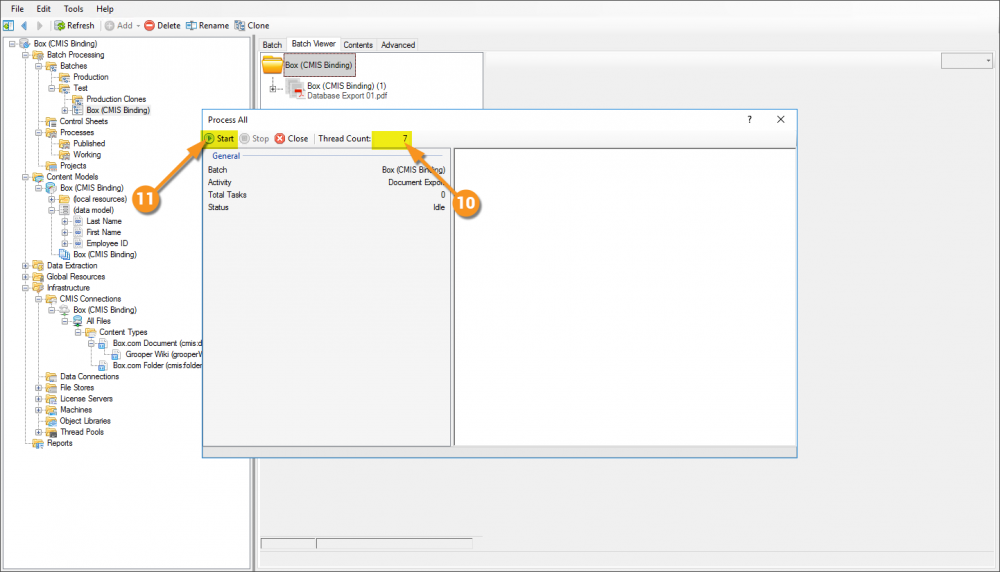Open the Edit menu

coord(43,9)
